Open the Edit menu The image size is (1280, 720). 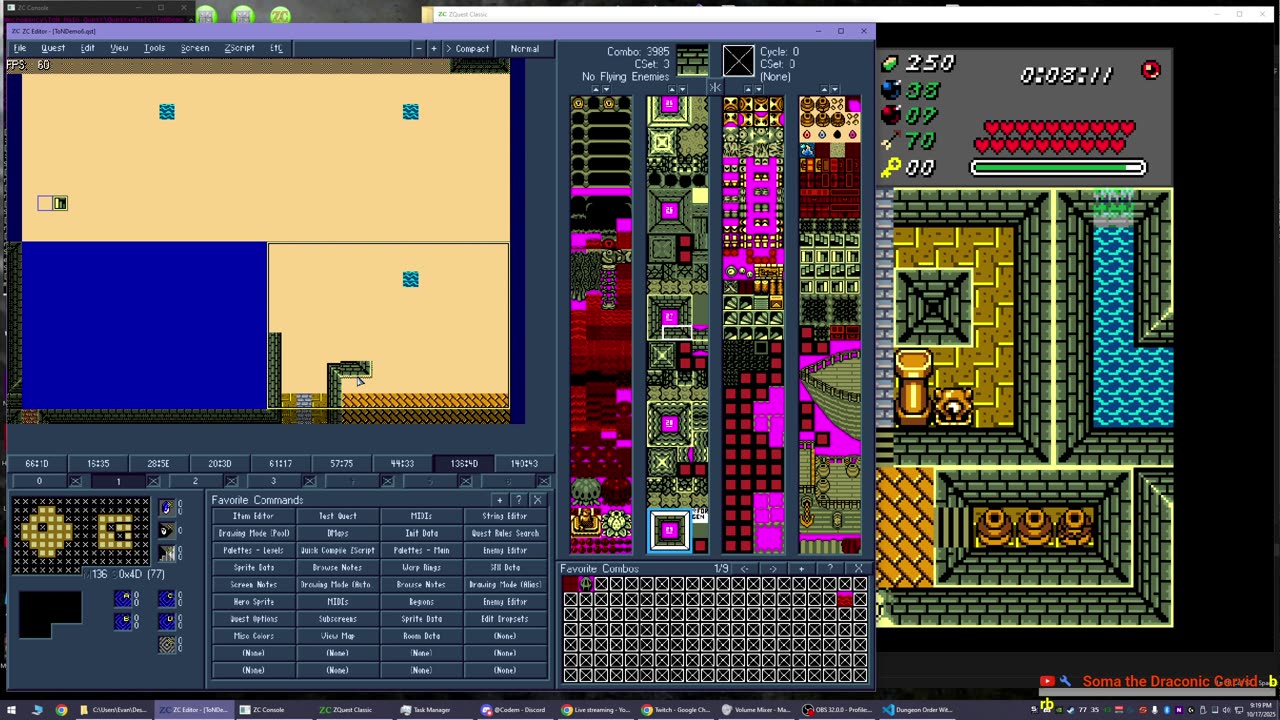[x=88, y=48]
